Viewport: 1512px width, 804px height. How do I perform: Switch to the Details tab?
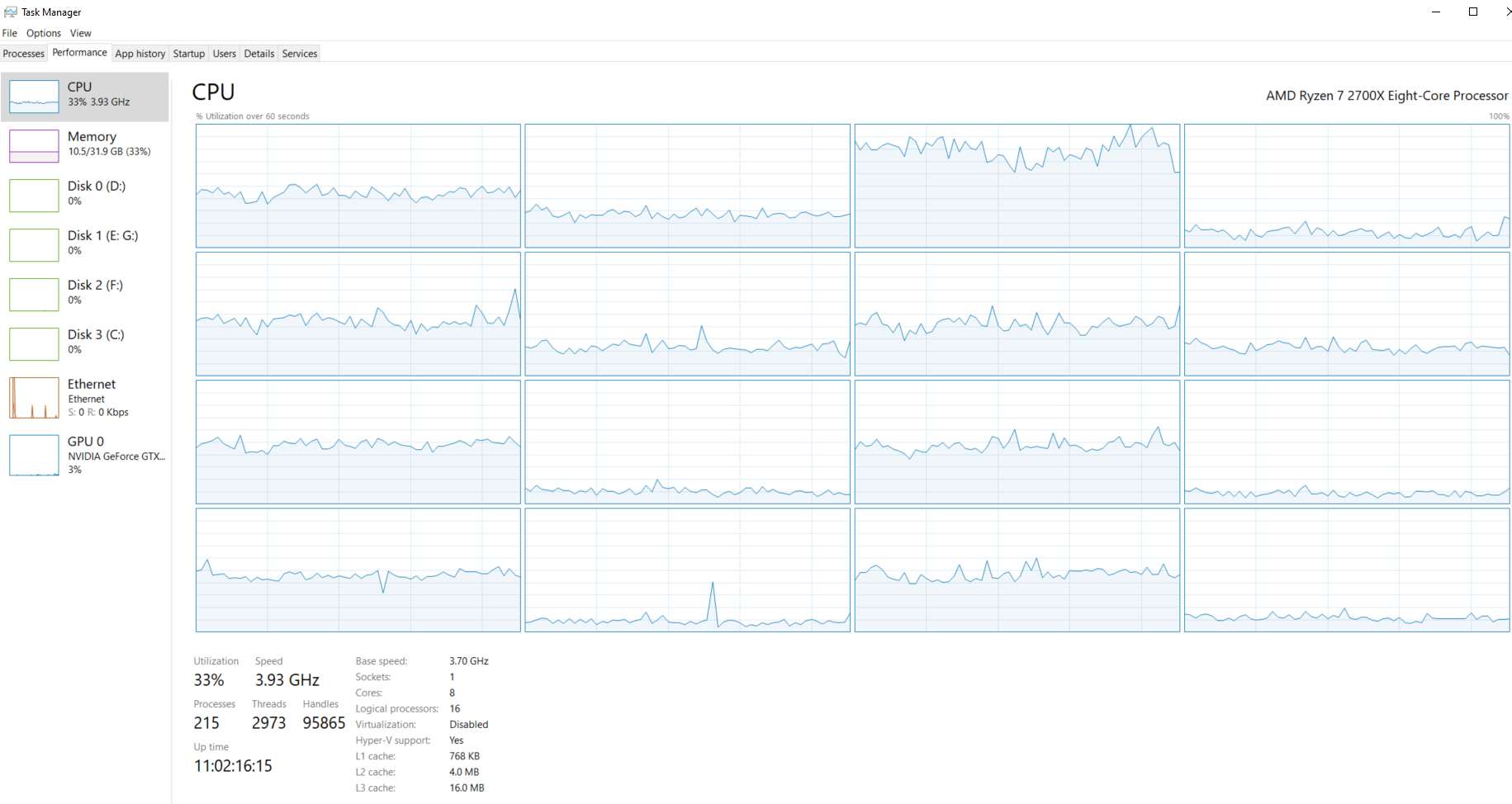tap(259, 54)
